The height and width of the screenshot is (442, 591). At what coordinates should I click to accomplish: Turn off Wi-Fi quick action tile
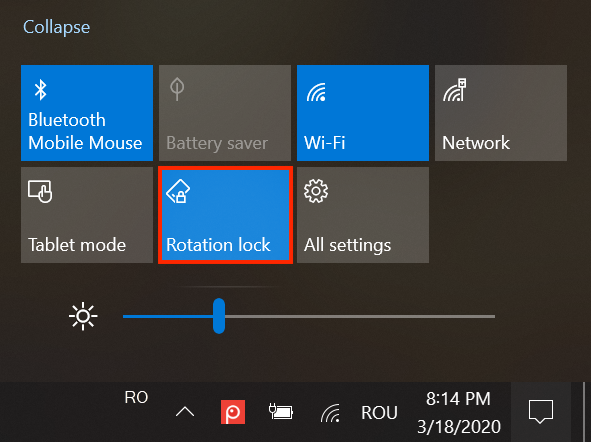[363, 113]
